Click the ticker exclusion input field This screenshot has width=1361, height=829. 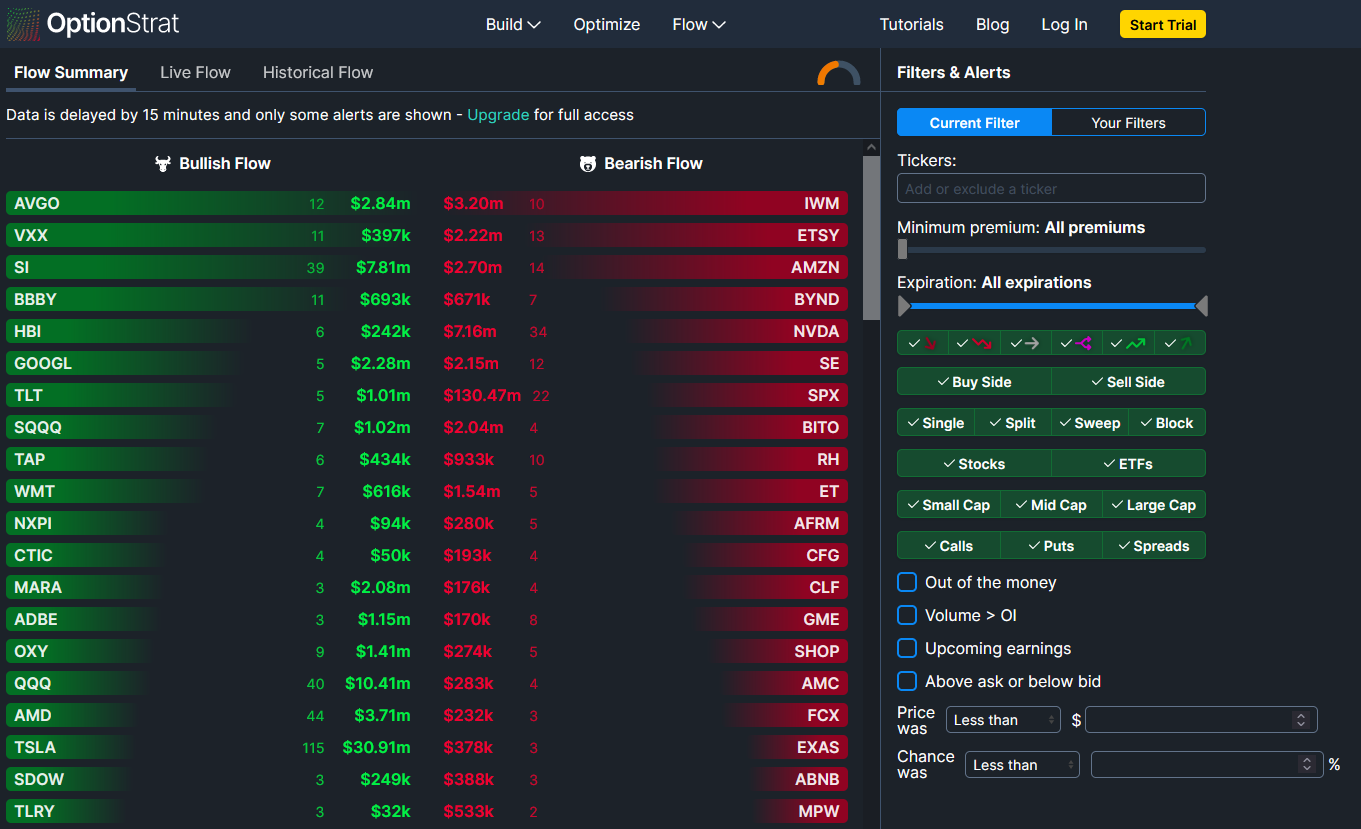pos(1051,188)
